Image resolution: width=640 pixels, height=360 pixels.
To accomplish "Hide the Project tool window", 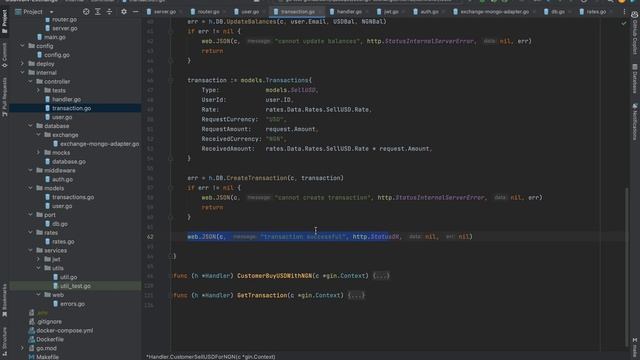I will (136, 12).
